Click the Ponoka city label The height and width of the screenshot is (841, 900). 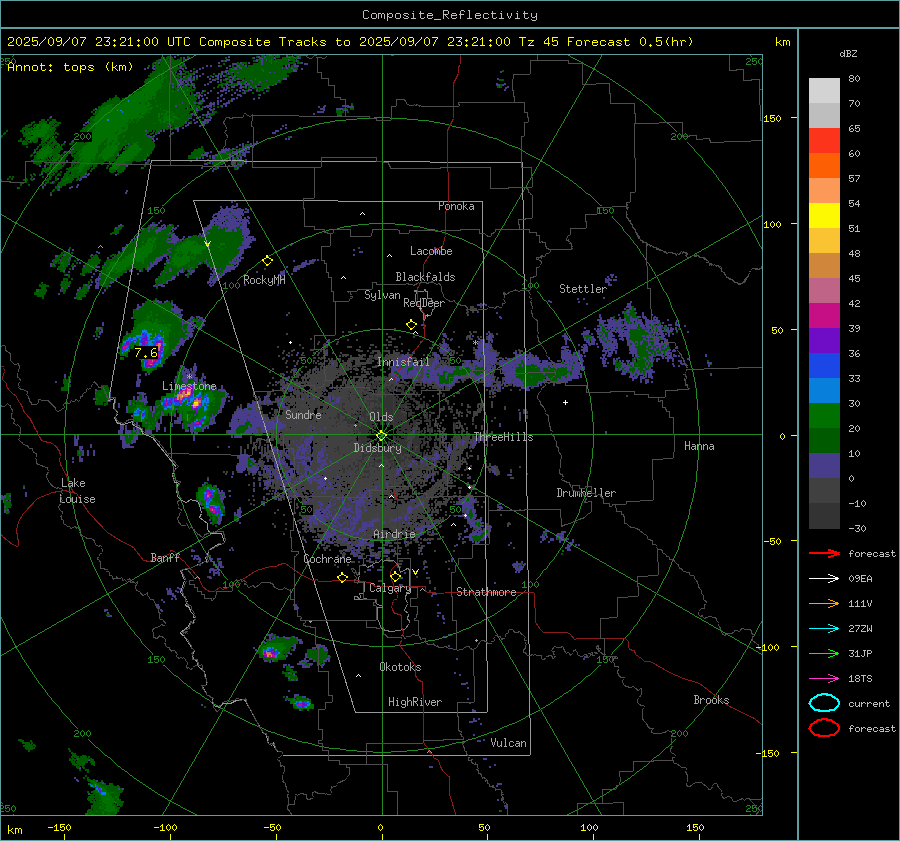pos(456,206)
